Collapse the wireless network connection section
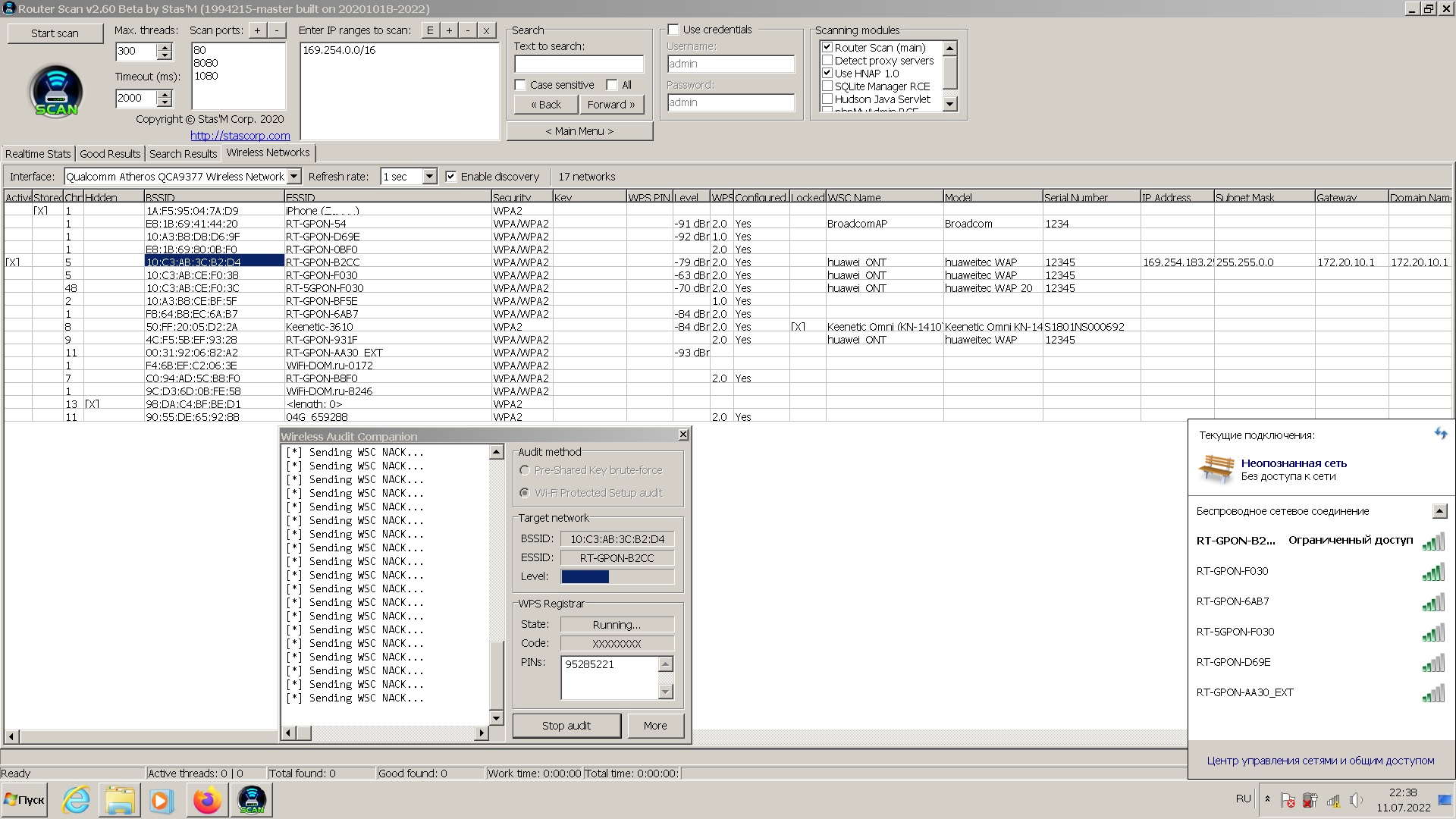Image resolution: width=1456 pixels, height=819 pixels. (1439, 511)
